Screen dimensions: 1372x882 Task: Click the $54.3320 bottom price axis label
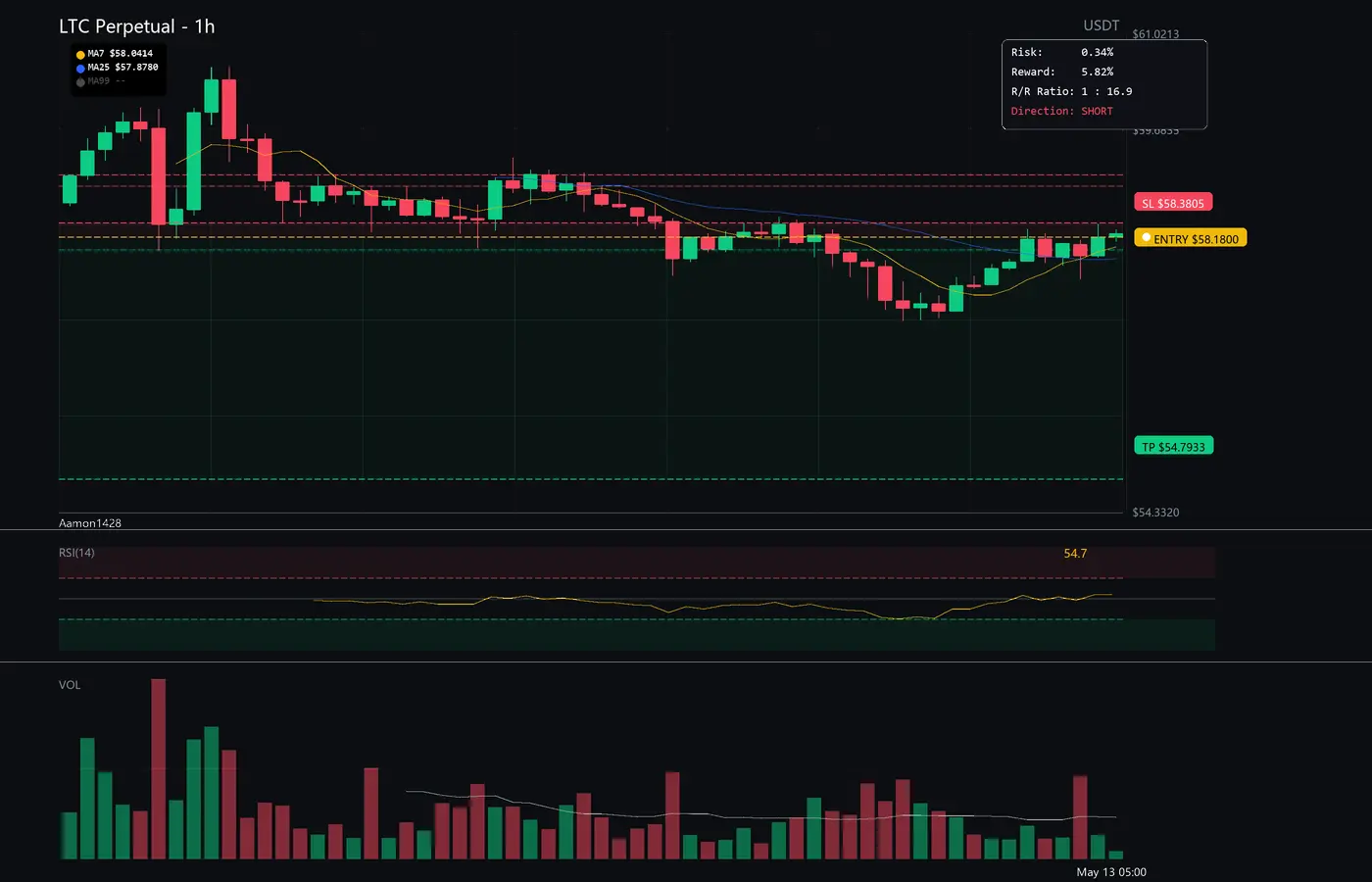[x=1155, y=513]
